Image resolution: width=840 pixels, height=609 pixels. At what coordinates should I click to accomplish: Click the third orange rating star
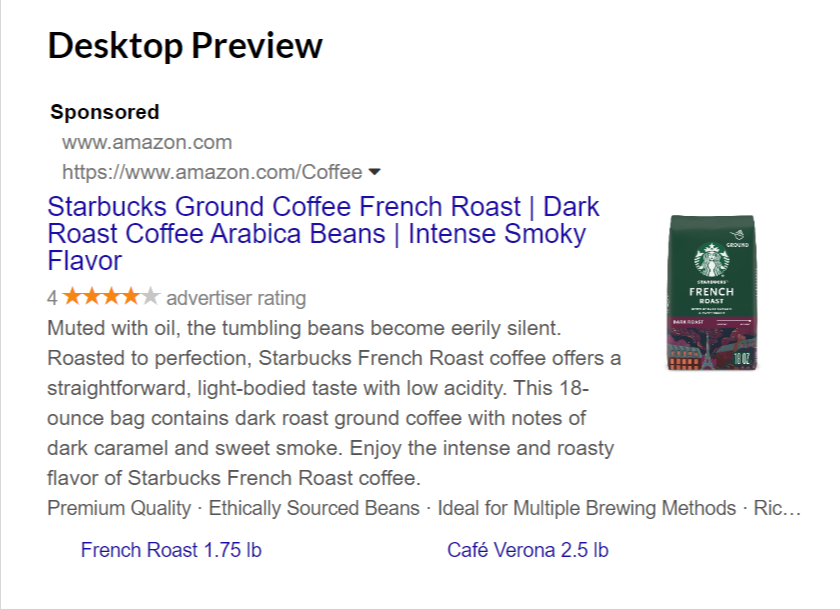click(x=111, y=296)
